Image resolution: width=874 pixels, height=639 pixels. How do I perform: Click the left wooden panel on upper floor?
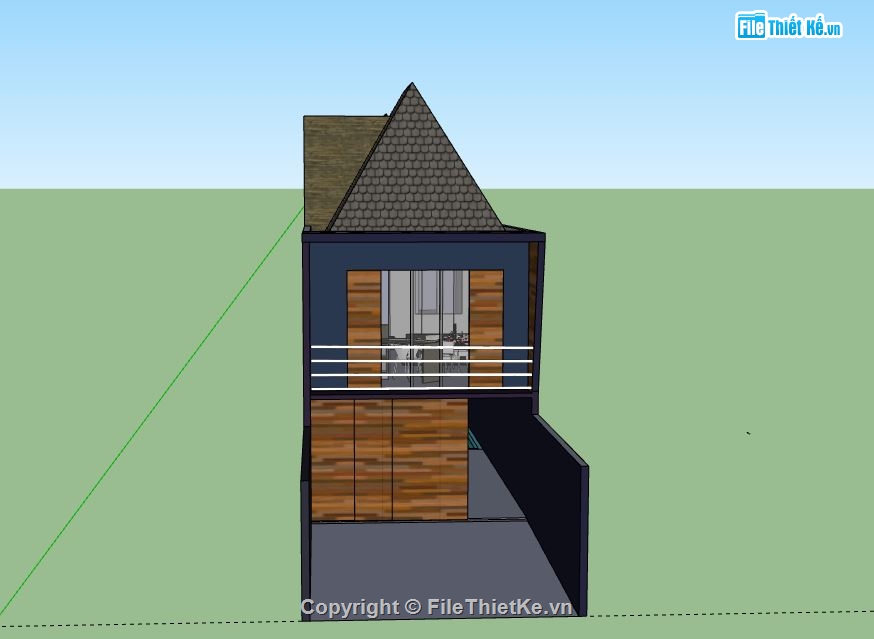tap(364, 329)
